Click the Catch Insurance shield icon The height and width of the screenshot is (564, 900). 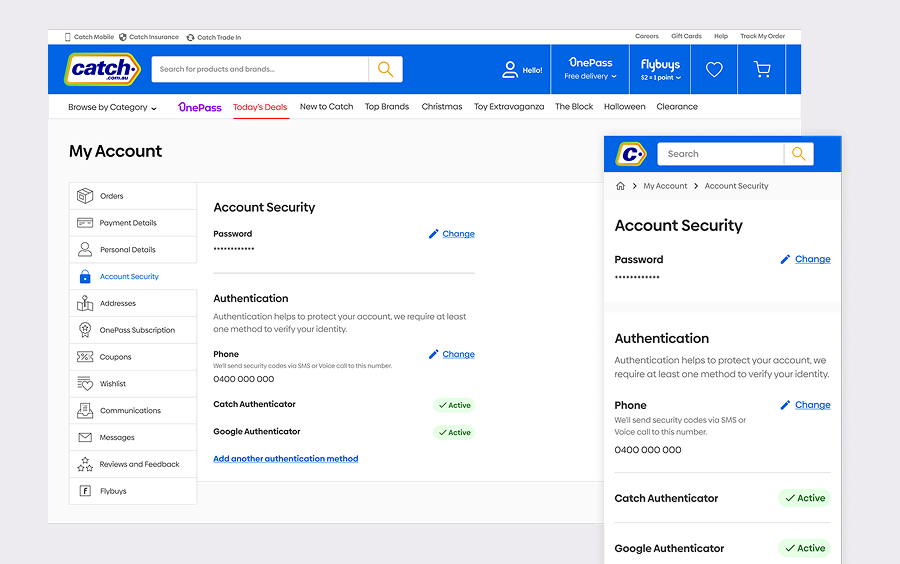tap(123, 37)
